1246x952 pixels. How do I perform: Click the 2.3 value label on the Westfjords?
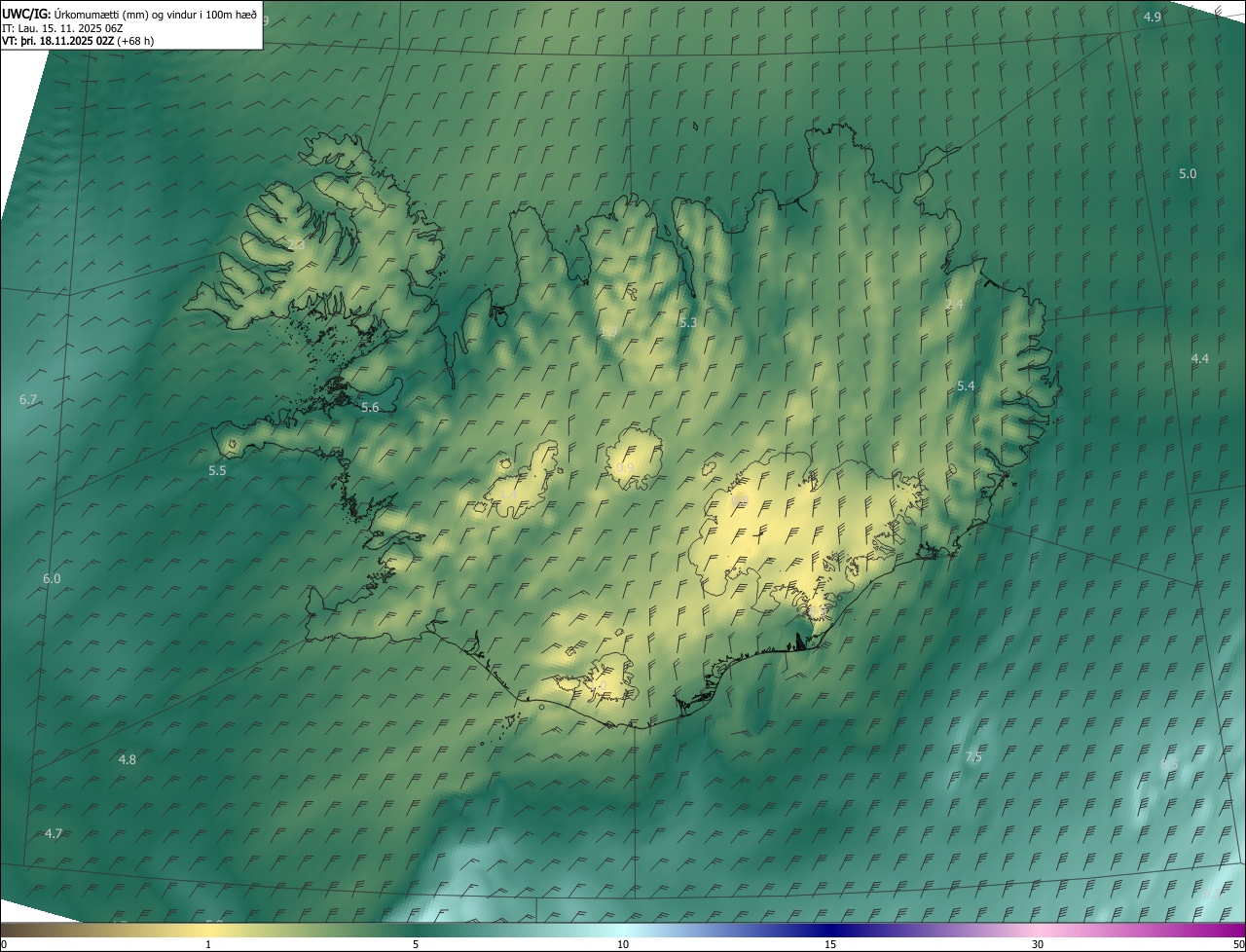[x=296, y=245]
